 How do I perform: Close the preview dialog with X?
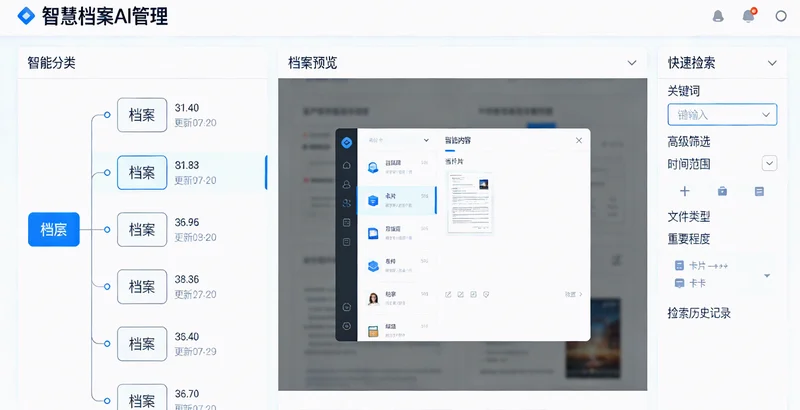point(578,141)
